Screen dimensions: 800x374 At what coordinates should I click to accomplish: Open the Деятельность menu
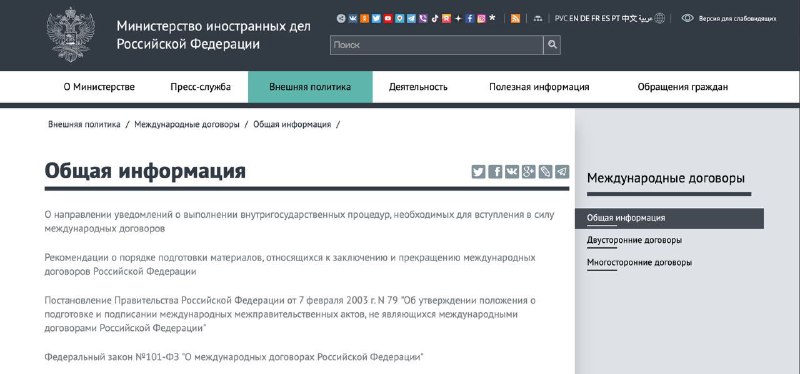pos(418,87)
